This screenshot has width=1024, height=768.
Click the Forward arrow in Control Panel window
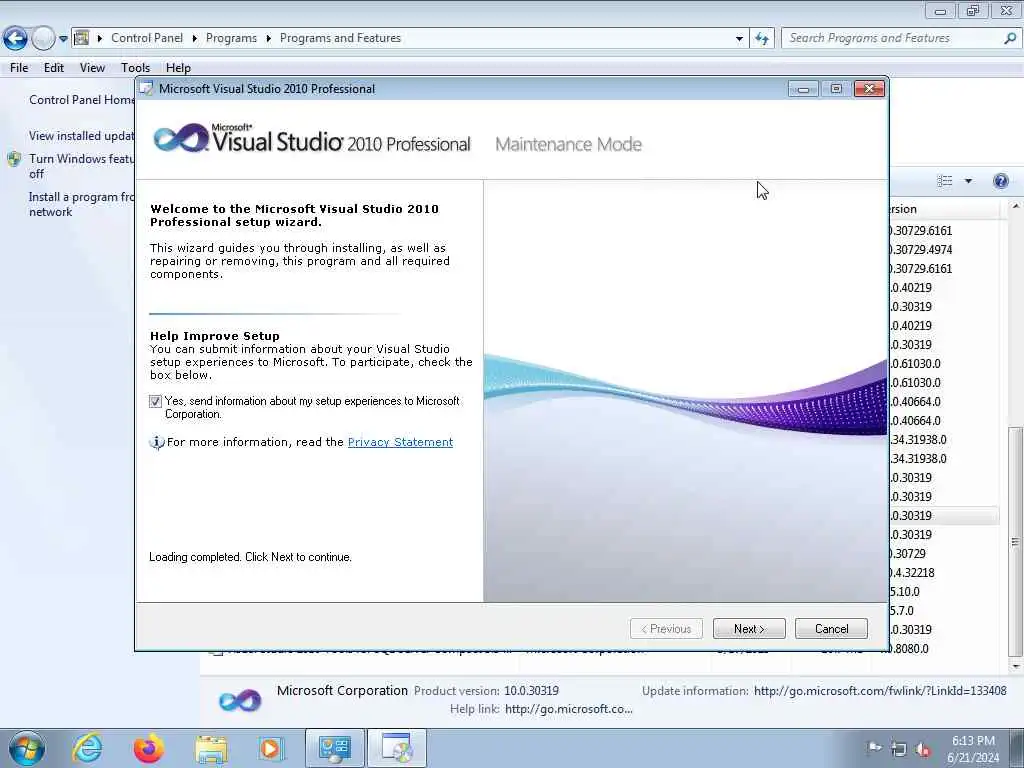42,39
